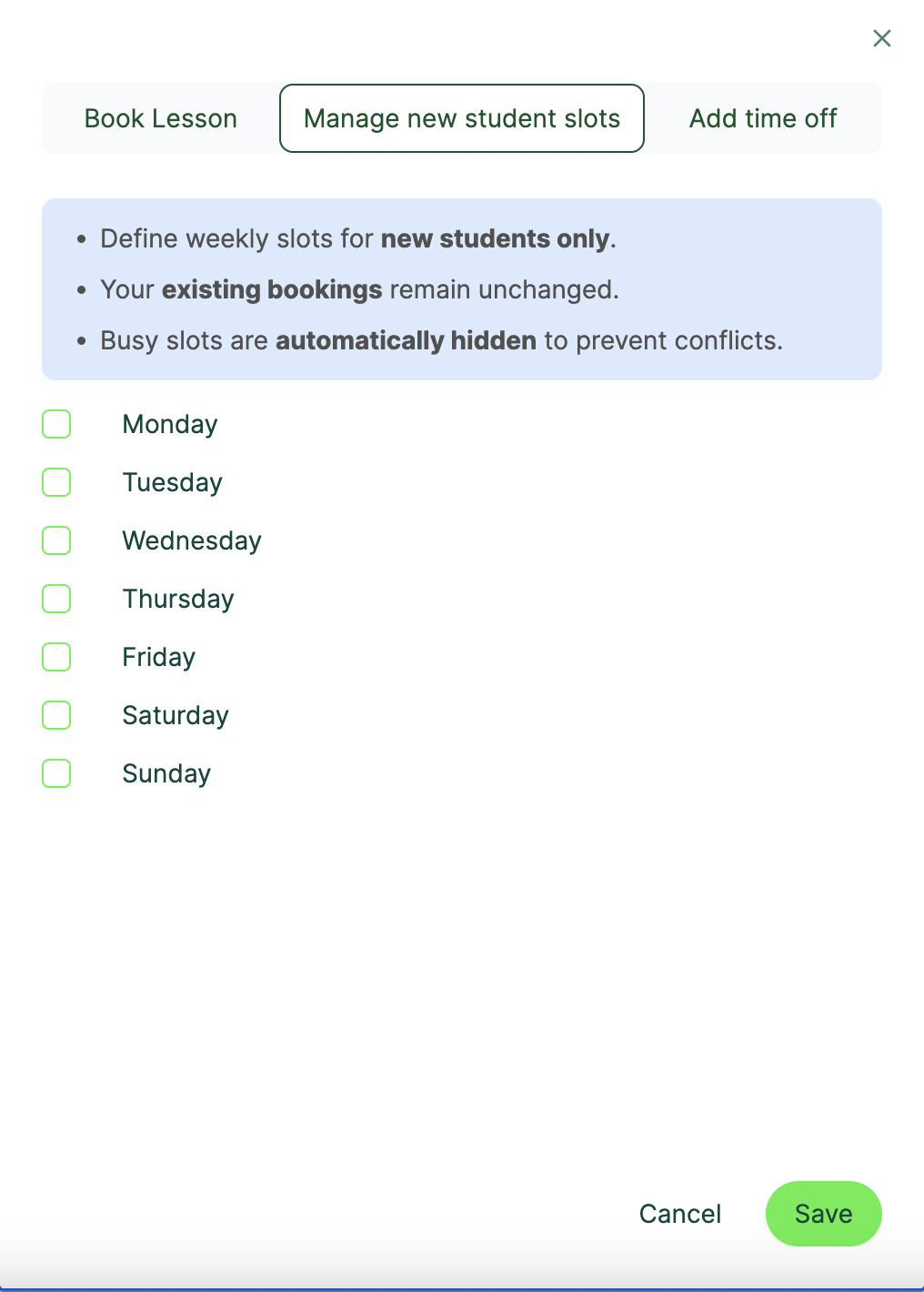Screen dimensions: 924x1292
Task: Save the new student slot settings
Action: click(x=823, y=1213)
